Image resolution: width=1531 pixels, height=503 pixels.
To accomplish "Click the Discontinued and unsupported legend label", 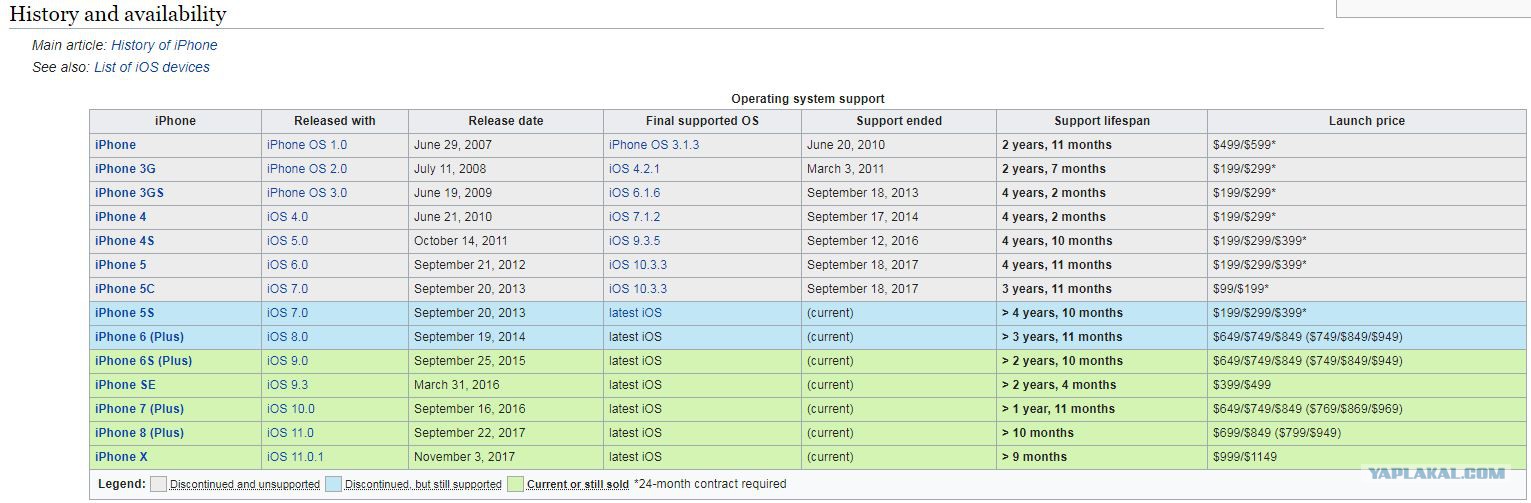I will click(x=245, y=484).
